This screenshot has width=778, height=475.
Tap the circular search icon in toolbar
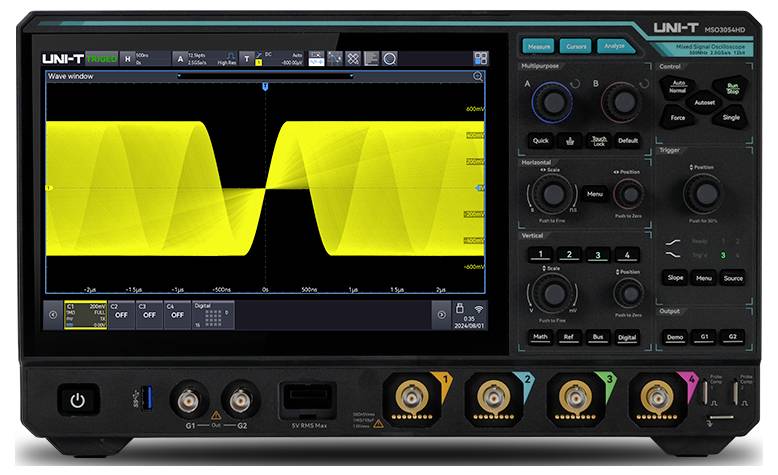tap(389, 59)
